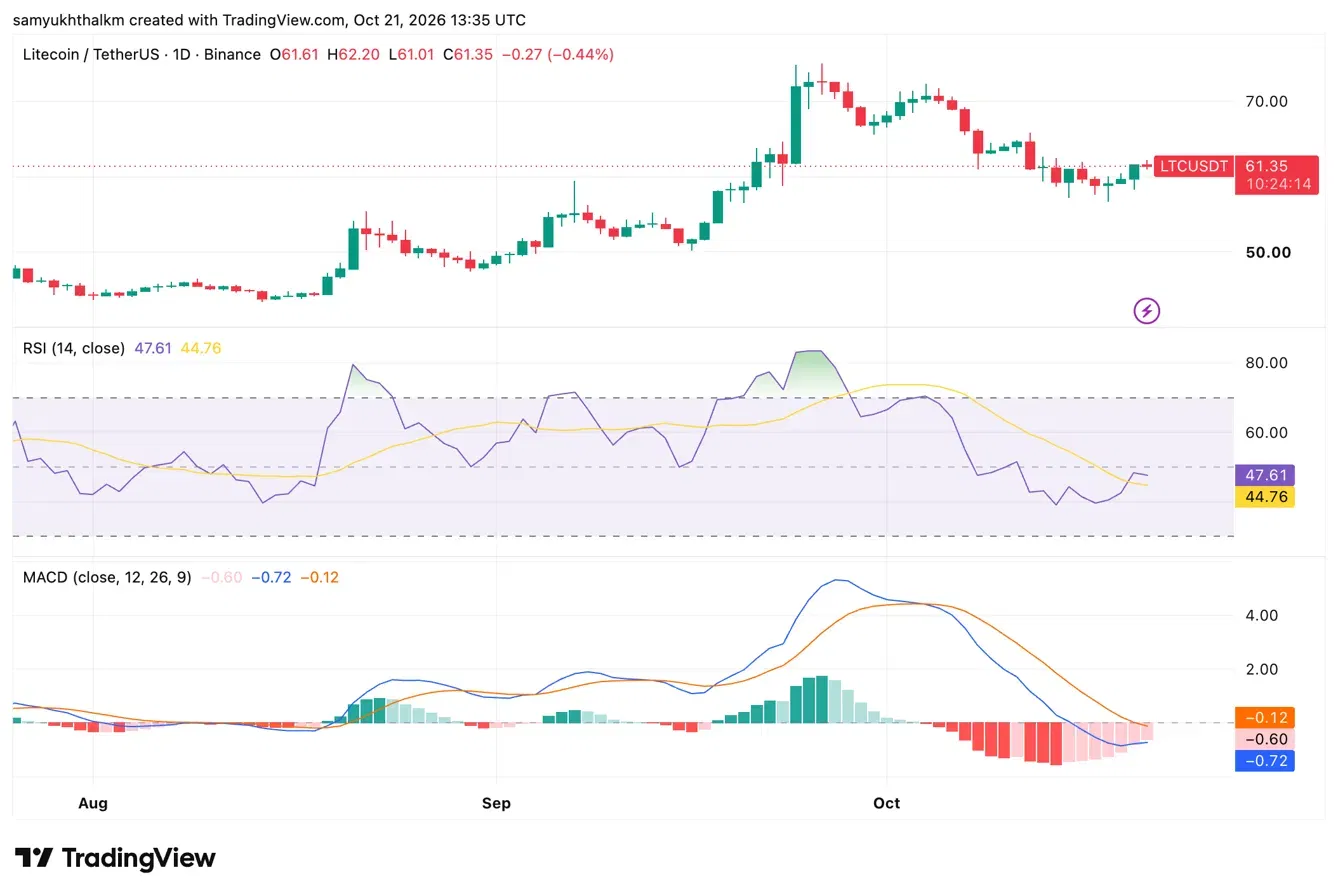Image resolution: width=1338 pixels, height=896 pixels.
Task: Click the TradingView logo at bottom
Action: (x=116, y=858)
